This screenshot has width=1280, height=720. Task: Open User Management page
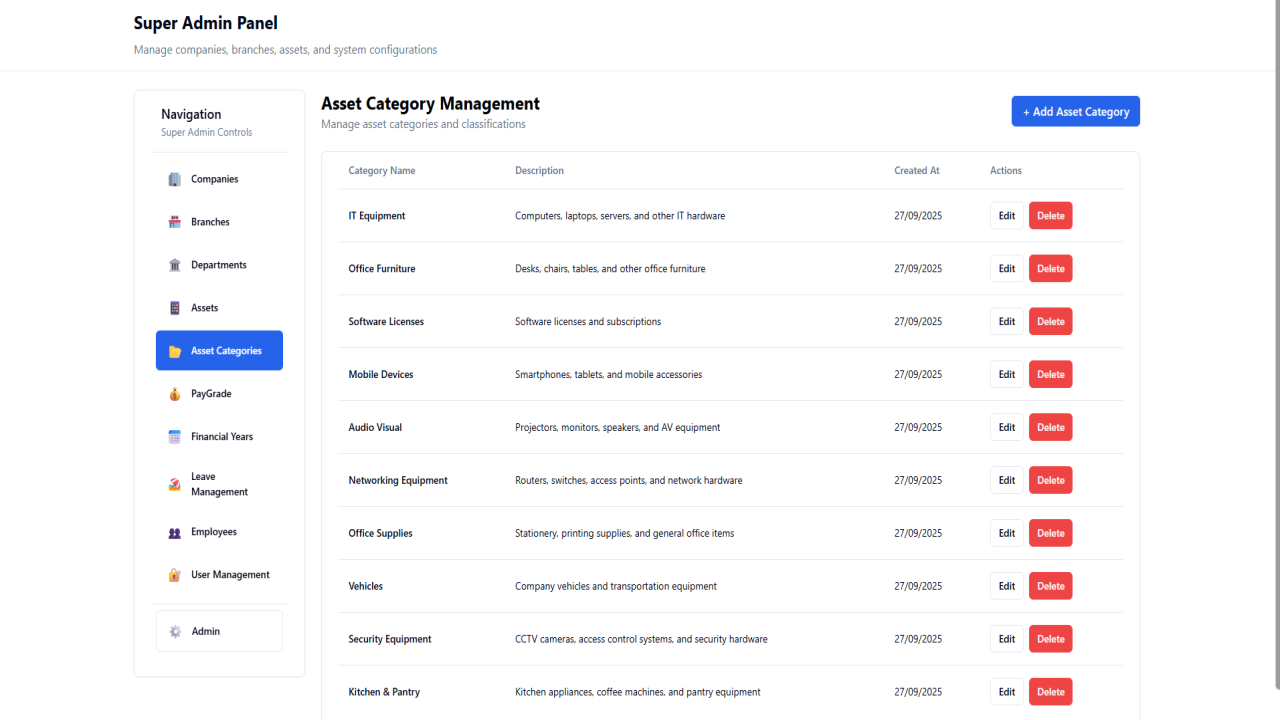[x=219, y=575]
